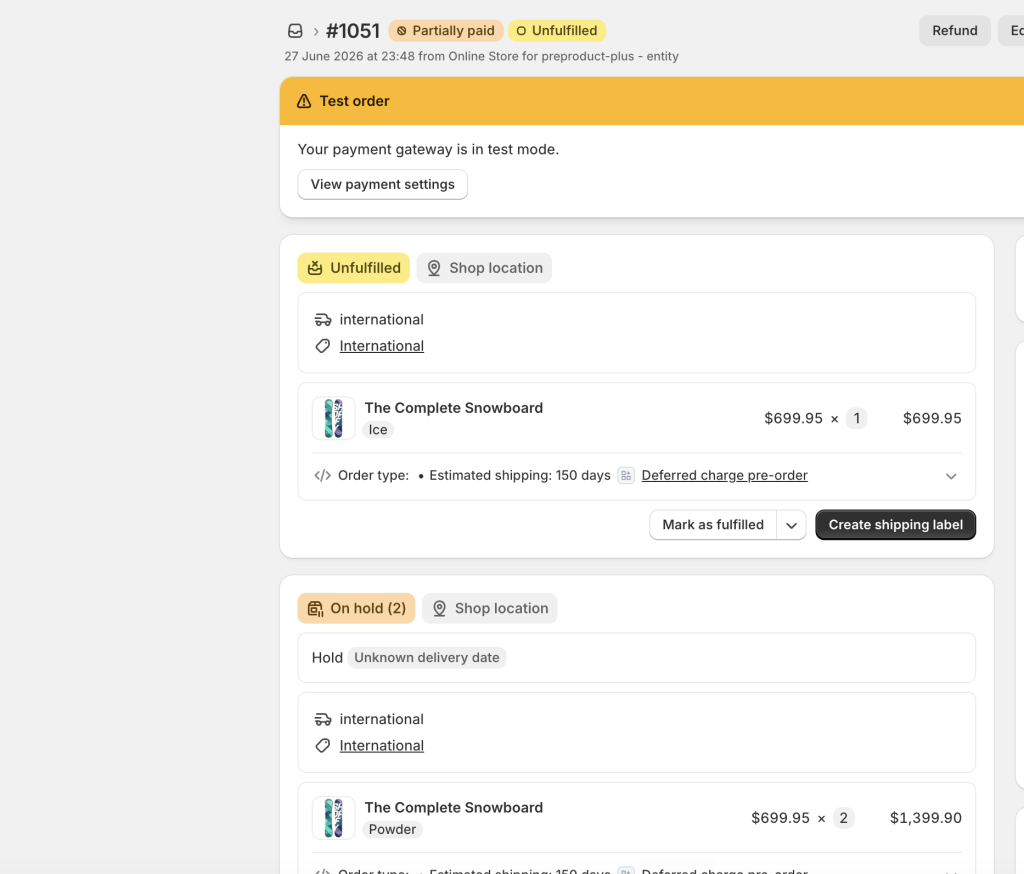Click the tag icon in the On hold card
Image resolution: width=1024 pixels, height=874 pixels.
point(323,746)
